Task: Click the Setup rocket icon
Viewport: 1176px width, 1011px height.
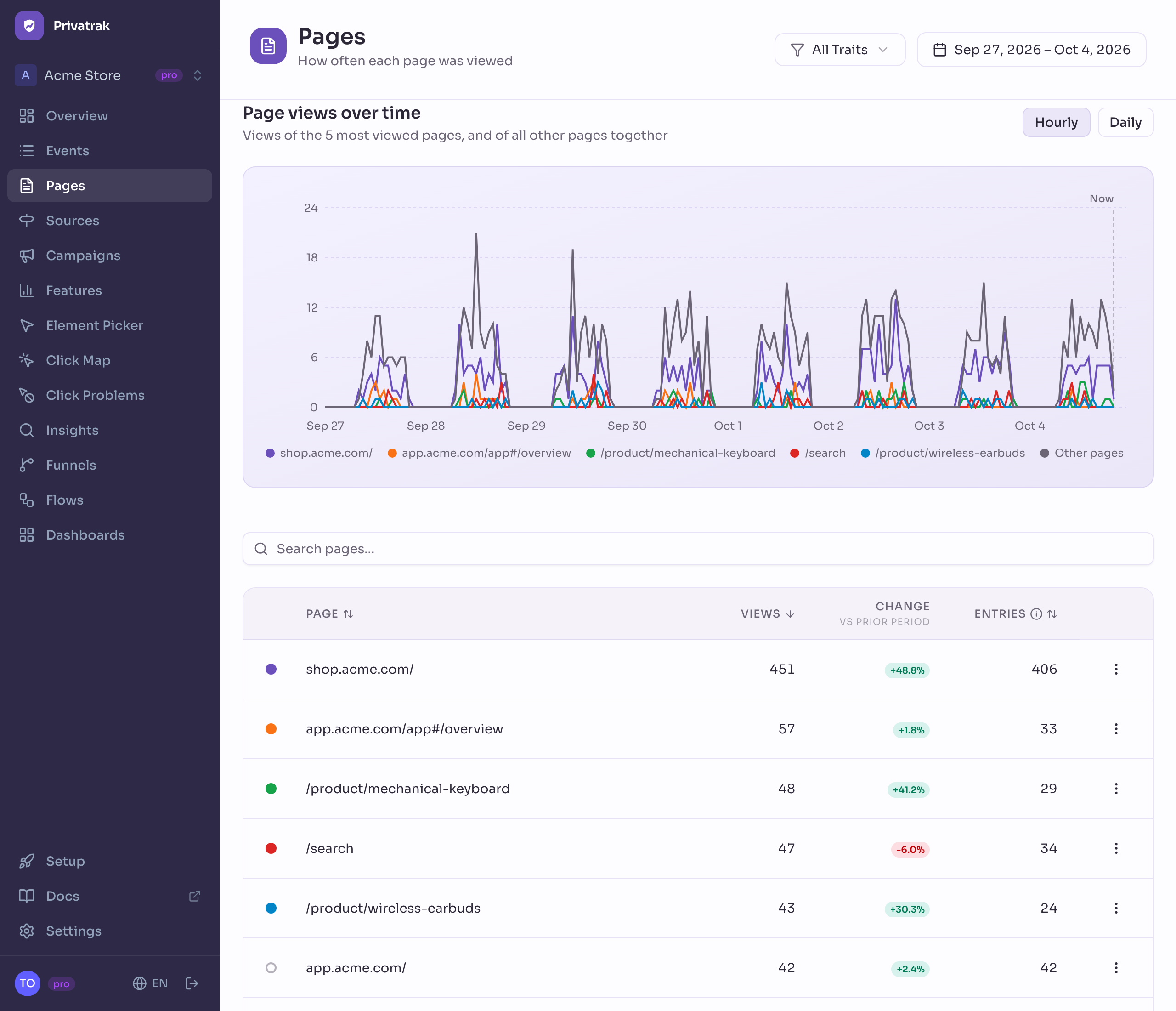Action: pyautogui.click(x=27, y=861)
